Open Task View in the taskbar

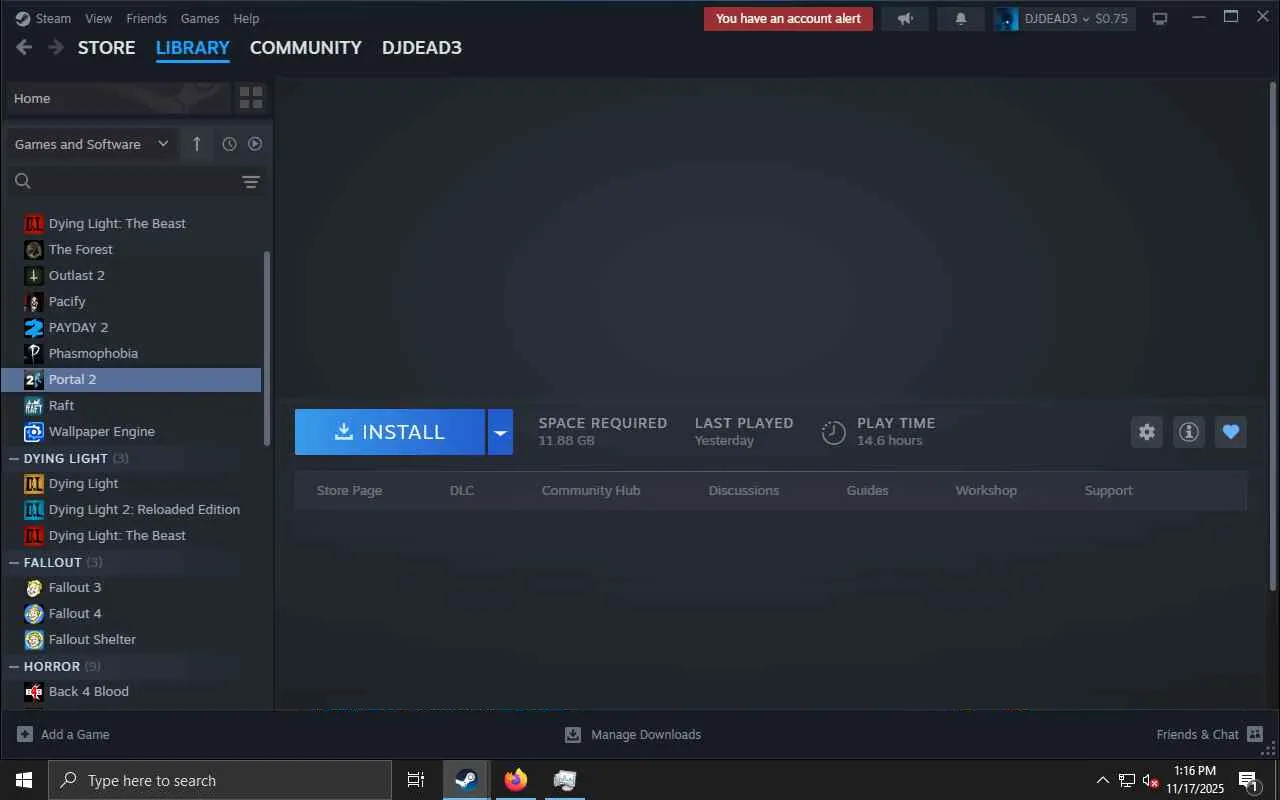(416, 780)
